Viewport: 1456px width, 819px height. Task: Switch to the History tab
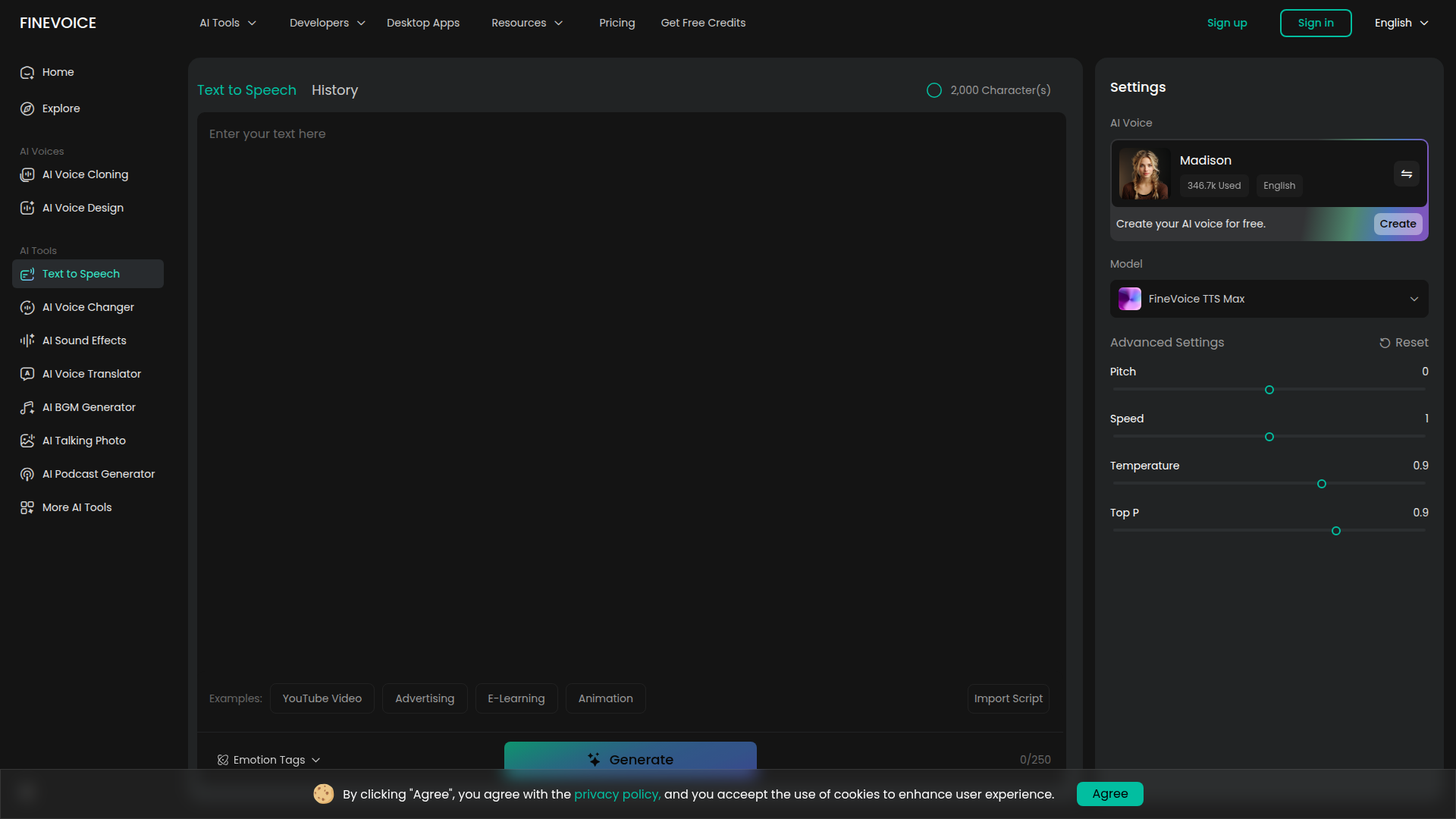334,90
